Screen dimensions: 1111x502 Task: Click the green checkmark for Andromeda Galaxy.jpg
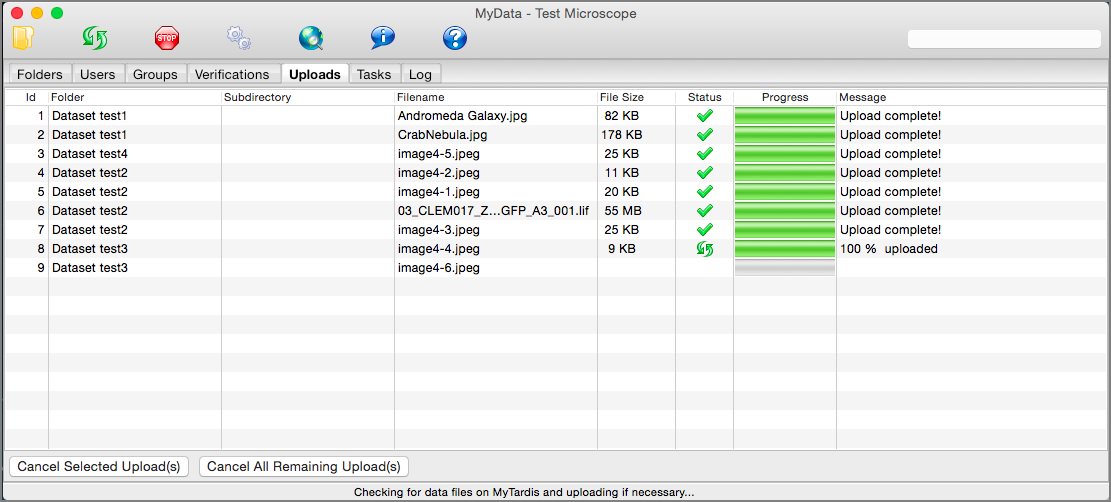coord(704,116)
